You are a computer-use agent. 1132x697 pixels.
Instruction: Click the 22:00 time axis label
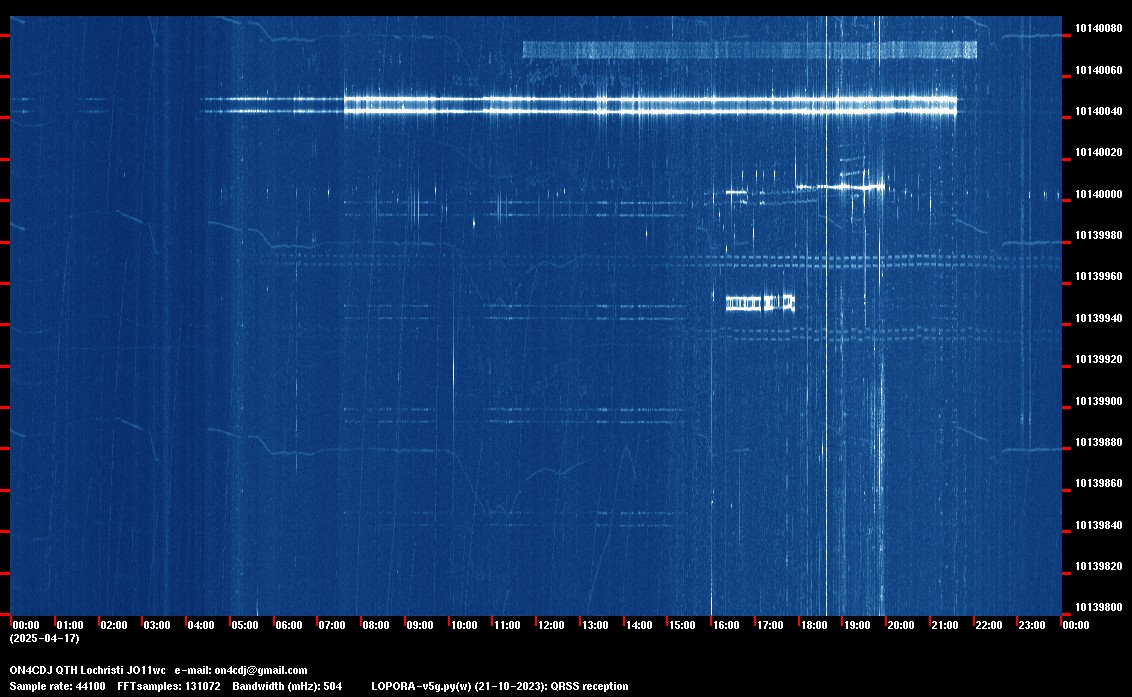tap(989, 625)
